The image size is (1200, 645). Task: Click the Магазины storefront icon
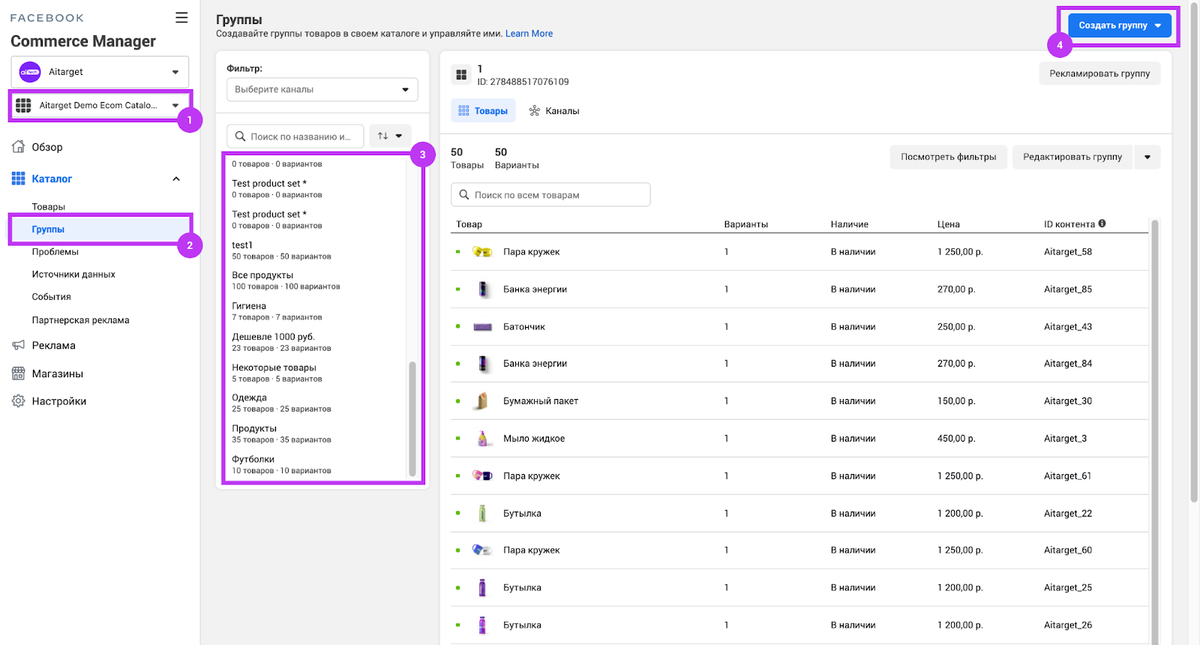click(x=18, y=373)
